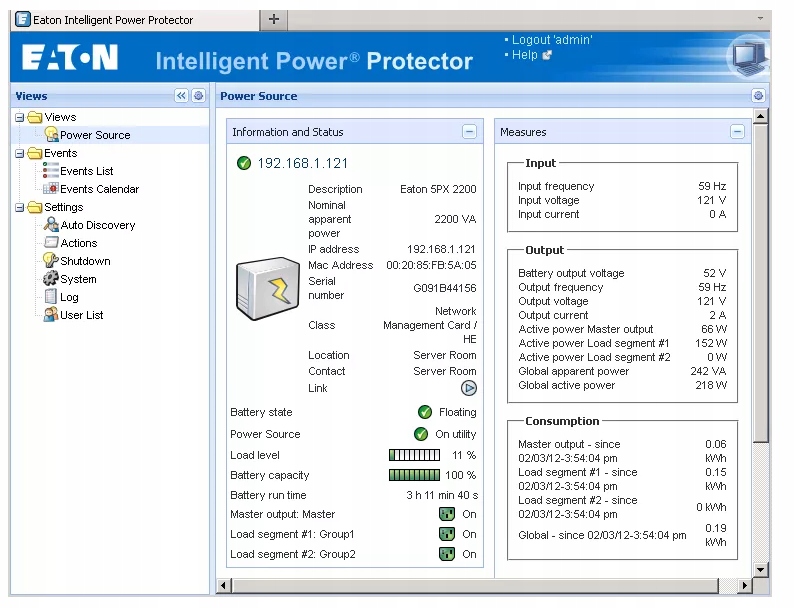795x608 pixels.
Task: Log out the admin user
Action: click(x=552, y=40)
